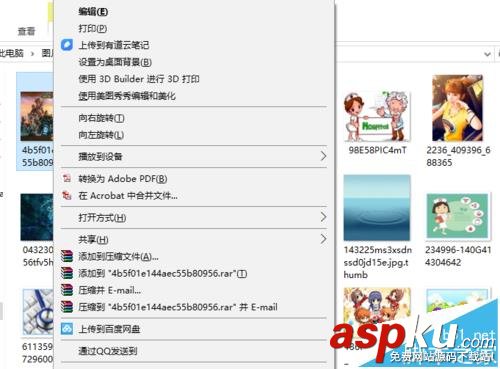This screenshot has width=500, height=369.
Task: Choose 添加到压缩文件(A)... entry
Action: click(x=118, y=257)
